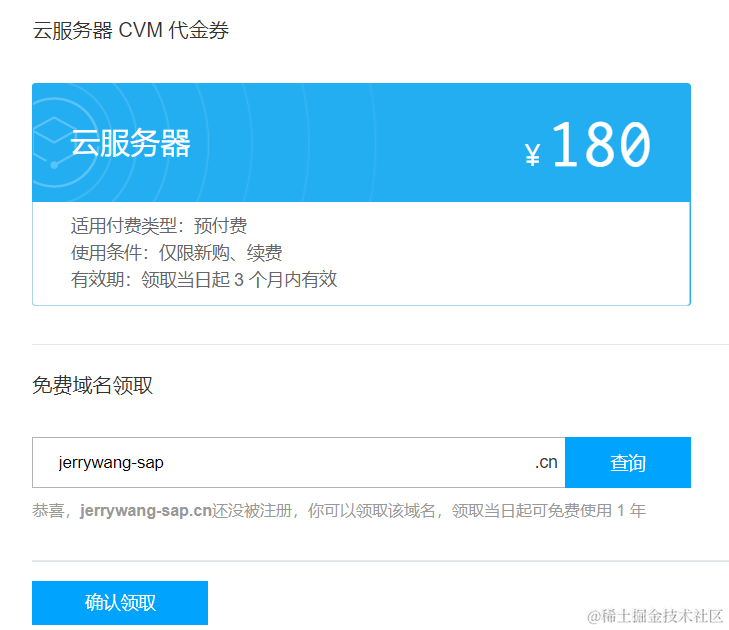This screenshot has height=630, width=729.
Task: Click the cube icon on voucher card
Action: pos(53,142)
